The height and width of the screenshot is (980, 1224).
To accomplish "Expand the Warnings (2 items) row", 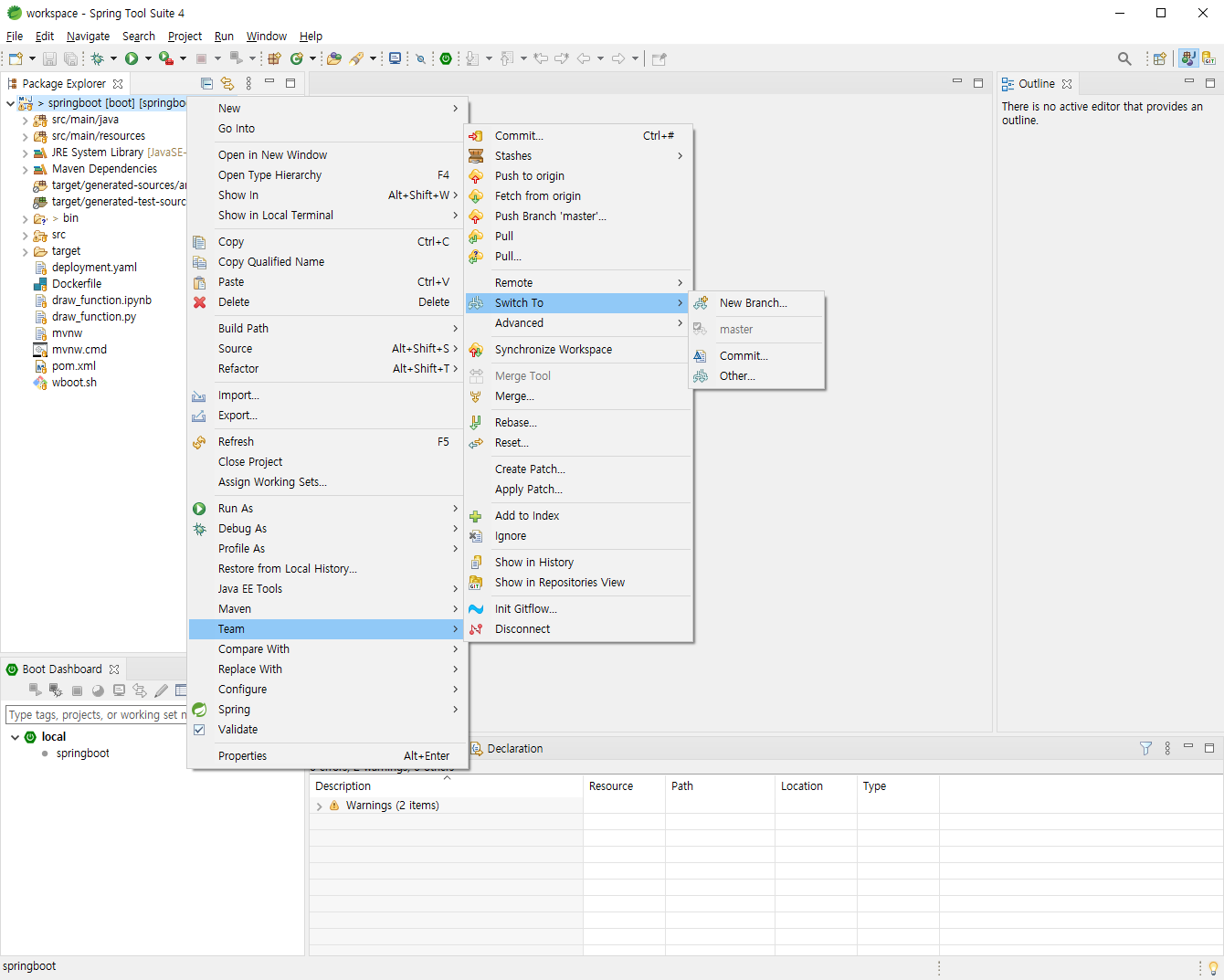I will pyautogui.click(x=319, y=806).
